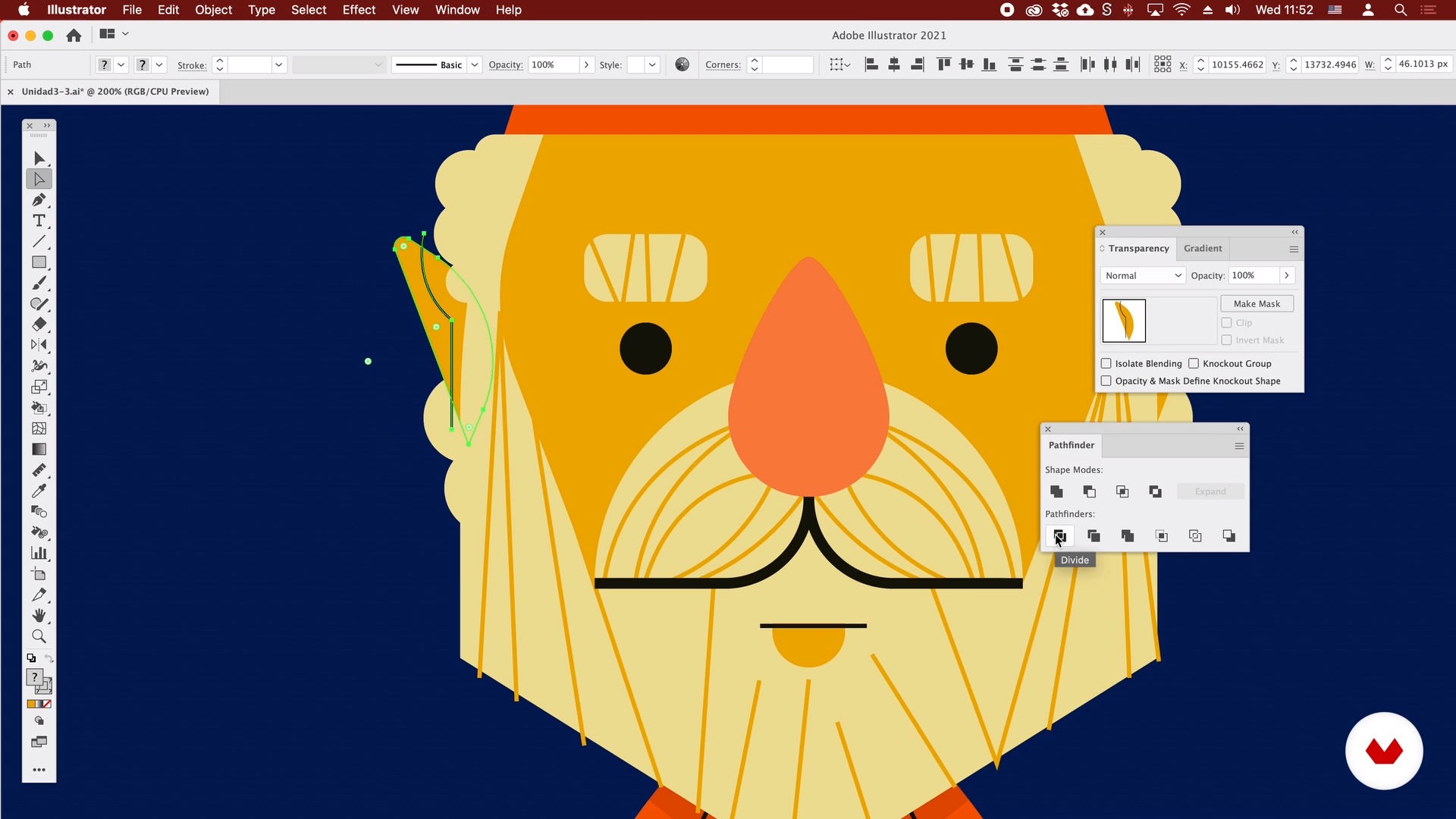
Task: Open the stroke weight dropdown
Action: click(x=278, y=64)
